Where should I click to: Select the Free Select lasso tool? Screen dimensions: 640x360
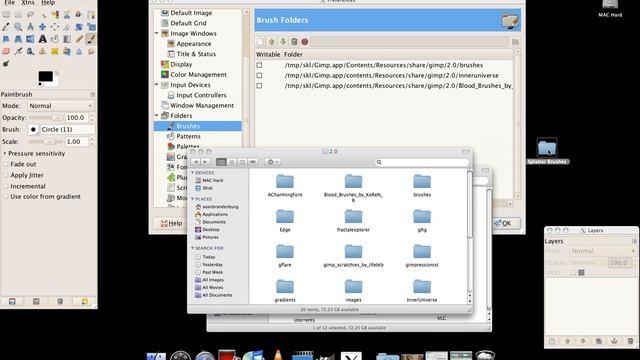pyautogui.click(x=30, y=15)
